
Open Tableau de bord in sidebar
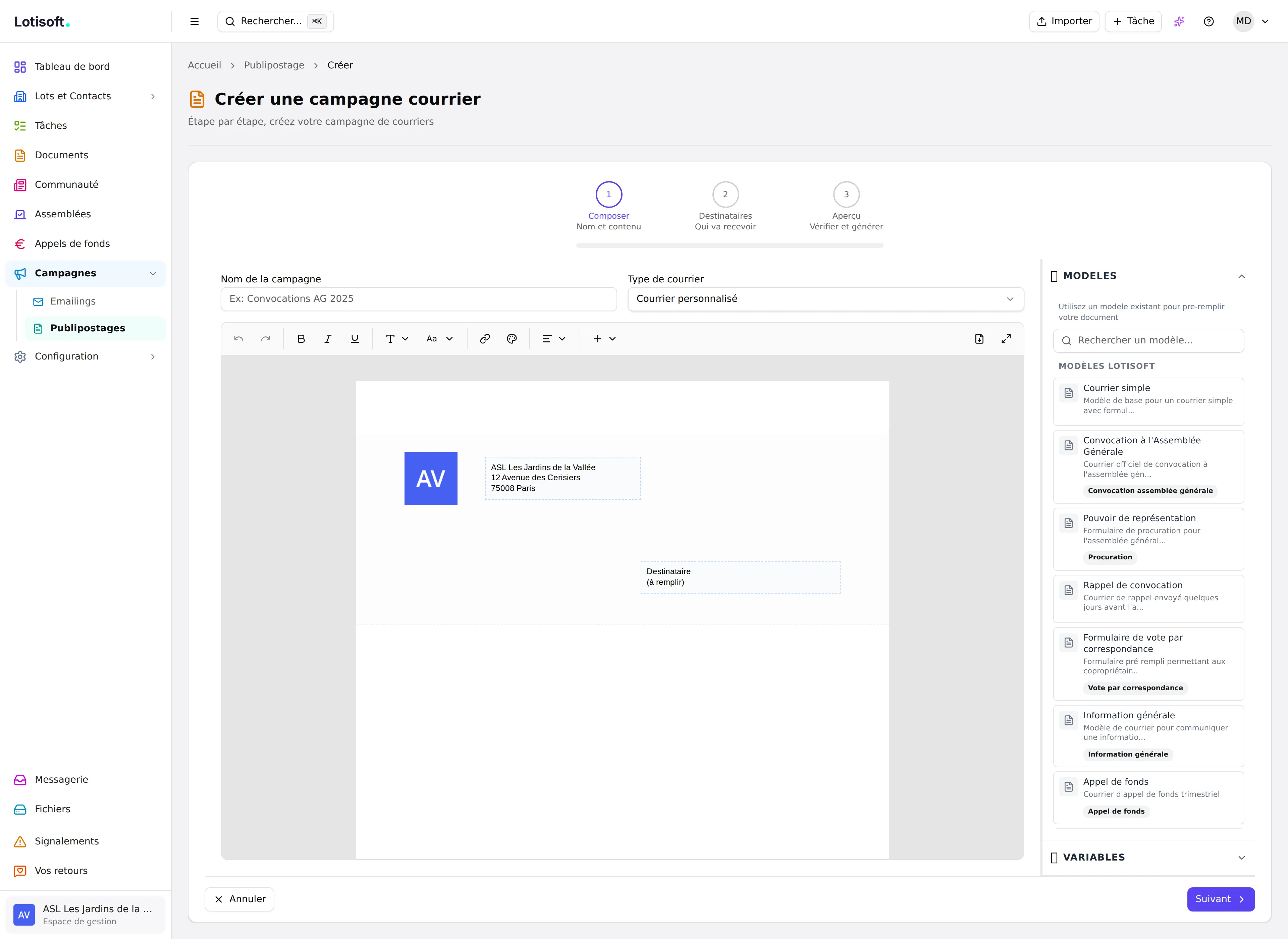pyautogui.click(x=85, y=66)
